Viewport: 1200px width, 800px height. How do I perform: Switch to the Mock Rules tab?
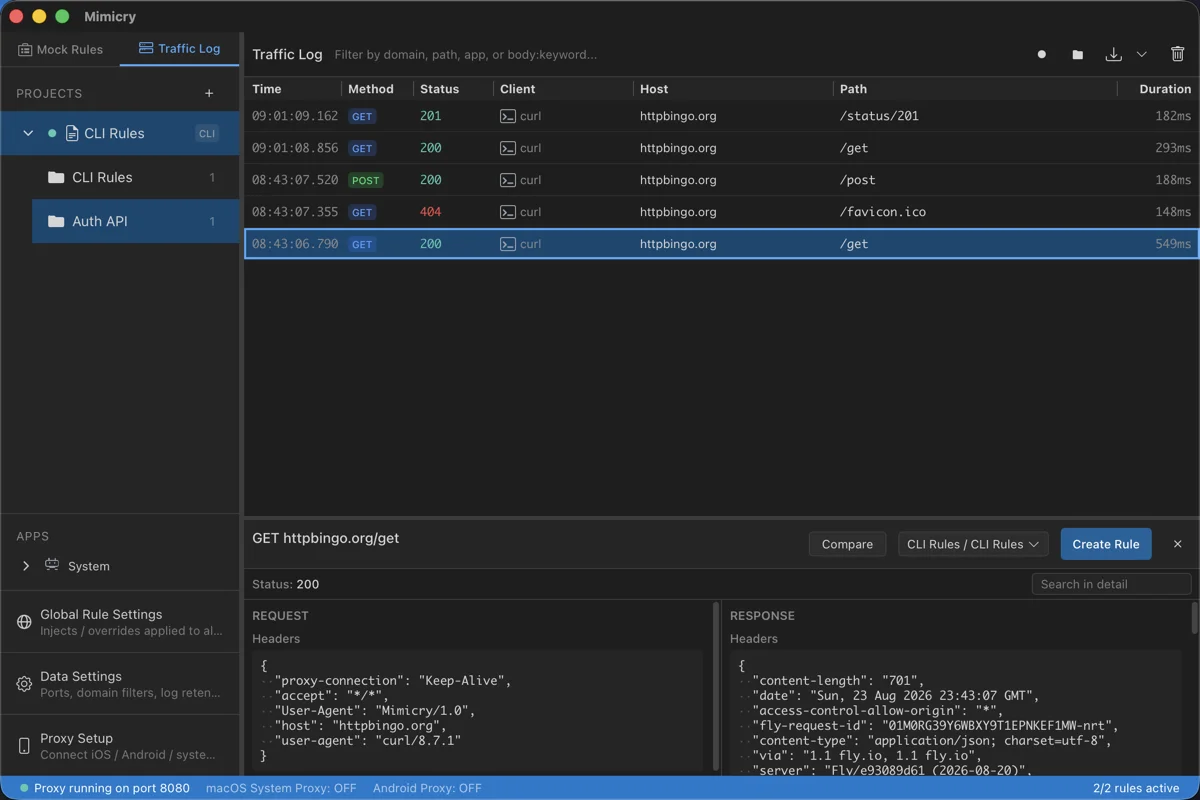point(60,49)
